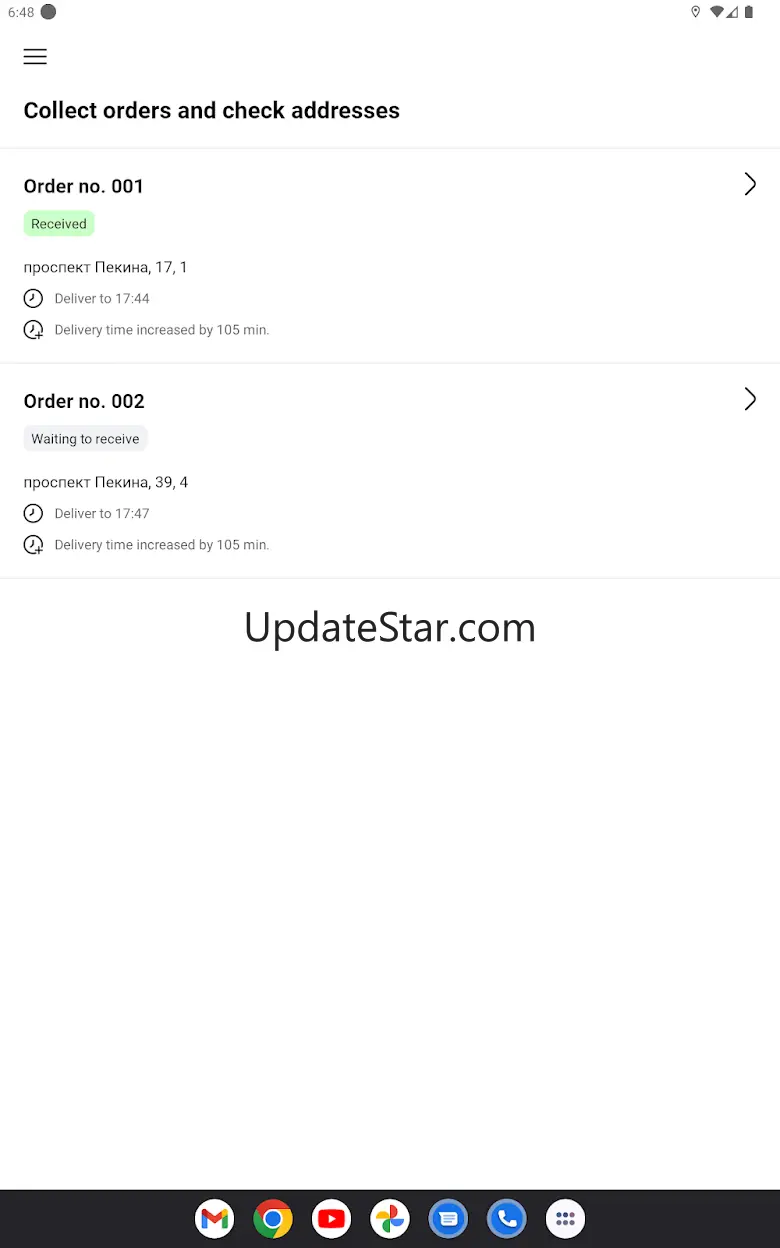Open the Messages app in taskbar
The image size is (780, 1248).
pos(448,1219)
